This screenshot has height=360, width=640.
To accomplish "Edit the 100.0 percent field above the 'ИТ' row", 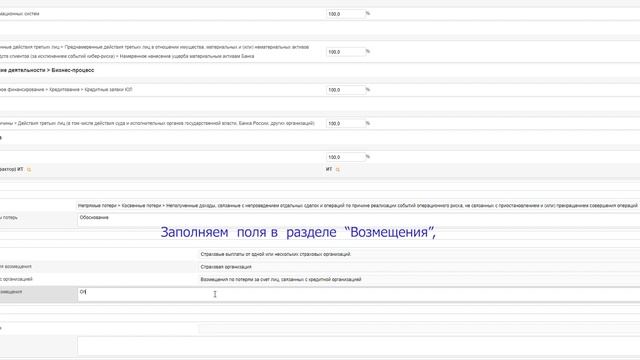I will (x=346, y=157).
